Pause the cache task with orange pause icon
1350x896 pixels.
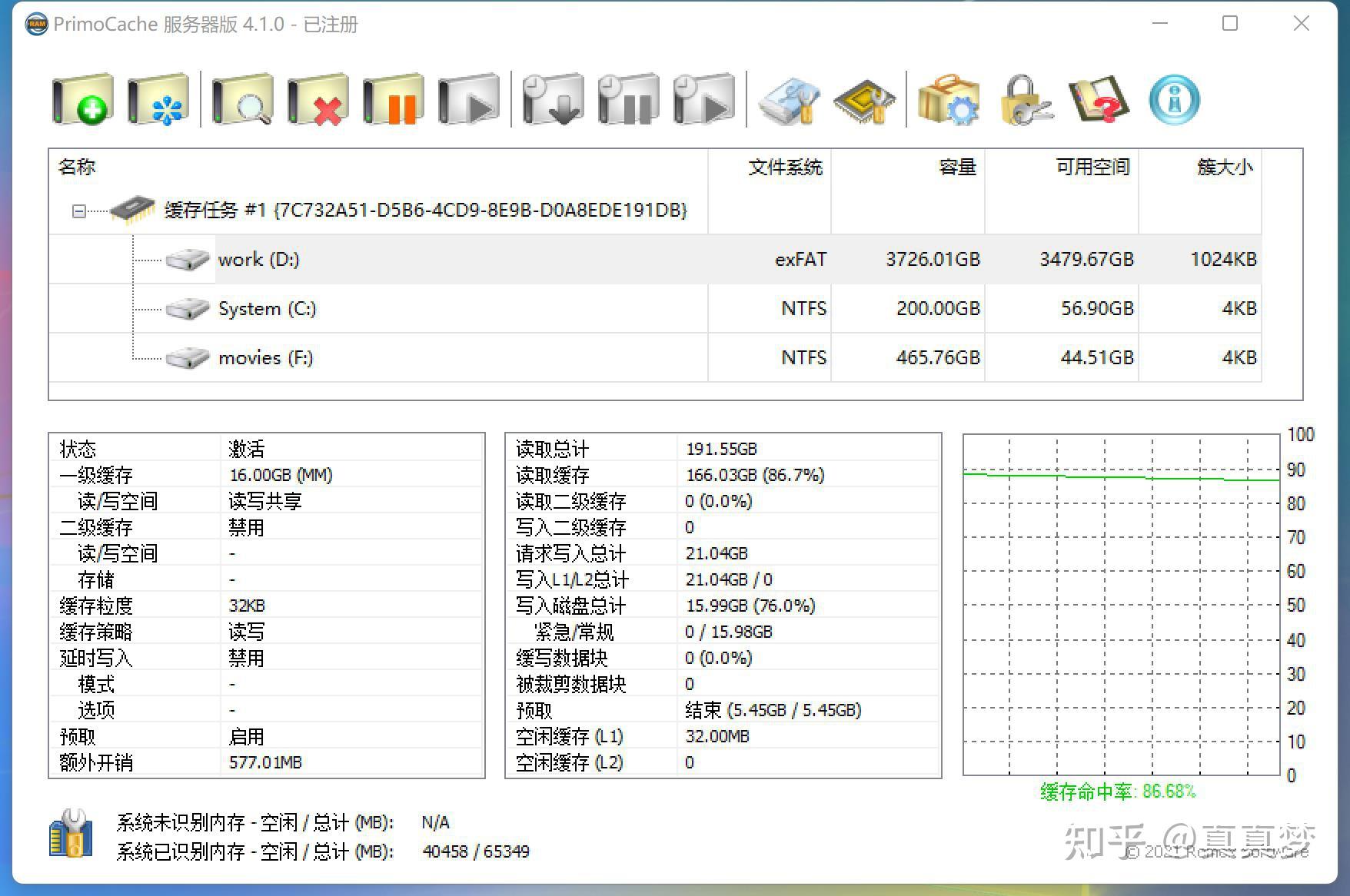(x=393, y=100)
